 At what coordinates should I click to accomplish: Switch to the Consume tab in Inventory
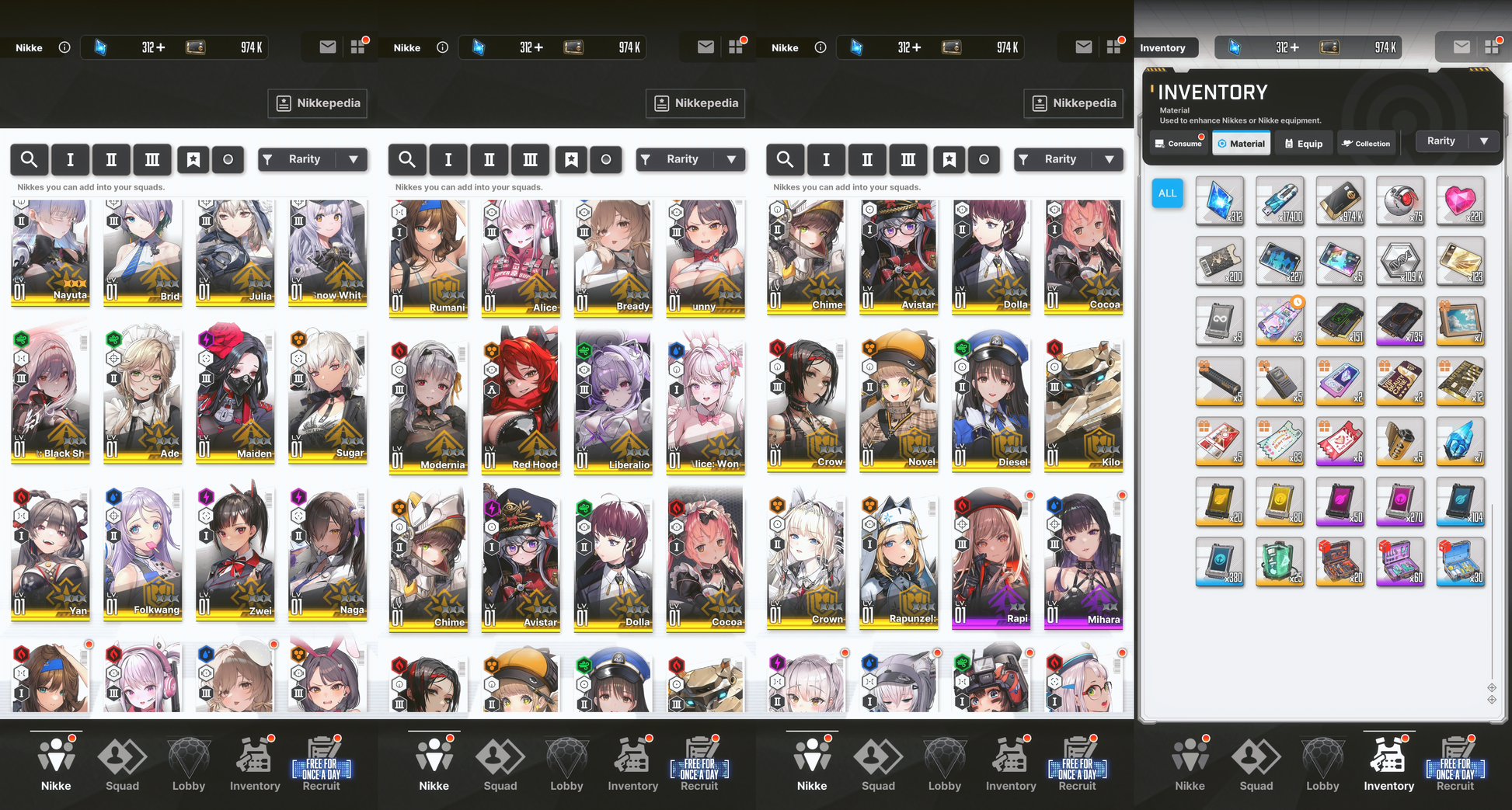(1178, 143)
